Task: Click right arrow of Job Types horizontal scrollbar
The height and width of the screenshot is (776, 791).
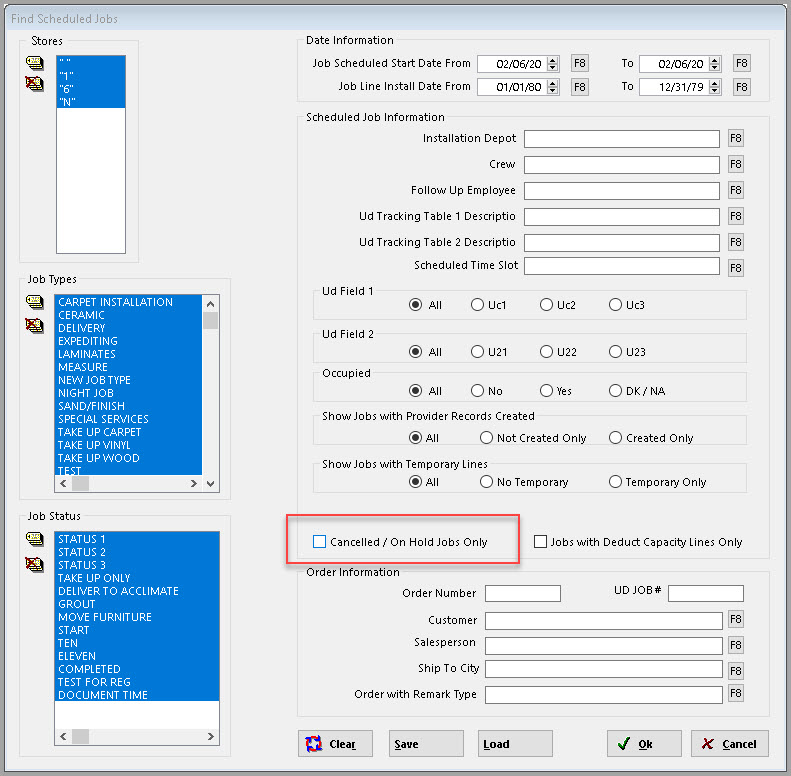Action: point(194,484)
